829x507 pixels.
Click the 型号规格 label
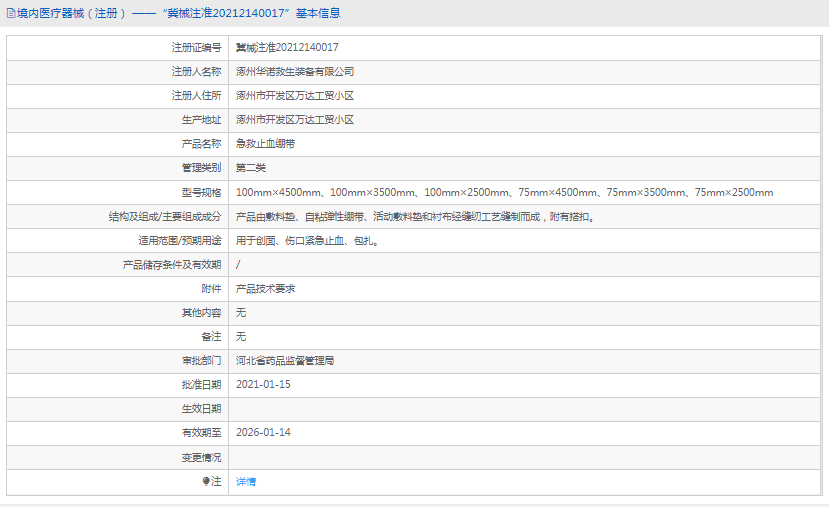201,192
